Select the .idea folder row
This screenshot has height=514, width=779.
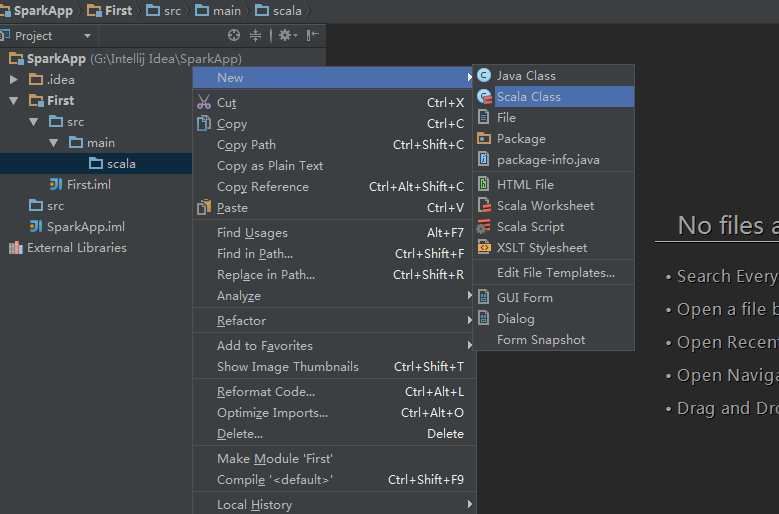point(52,79)
